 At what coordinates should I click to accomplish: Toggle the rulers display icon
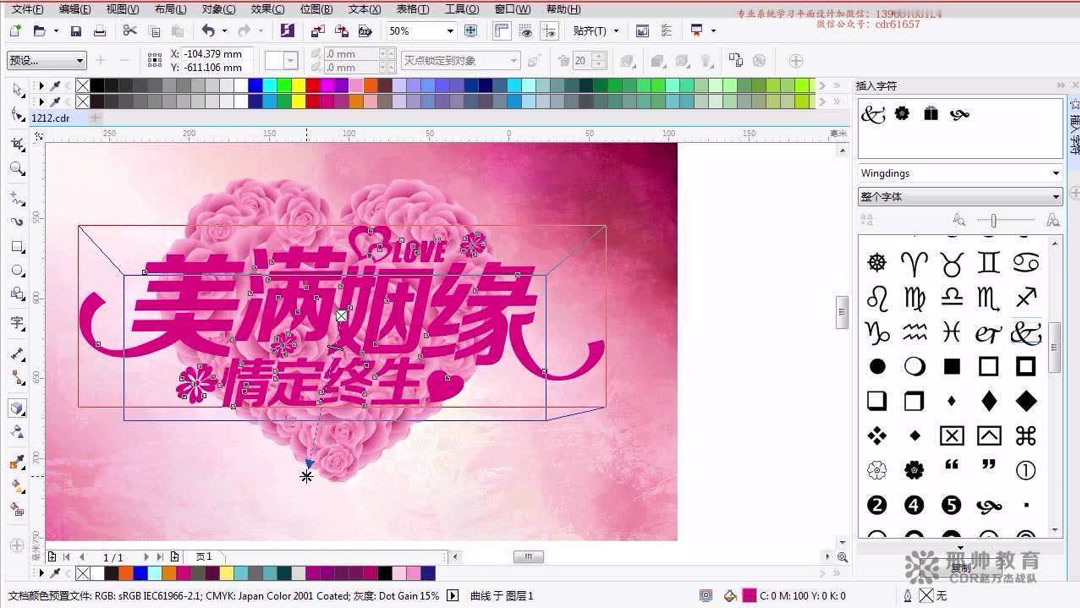[503, 30]
